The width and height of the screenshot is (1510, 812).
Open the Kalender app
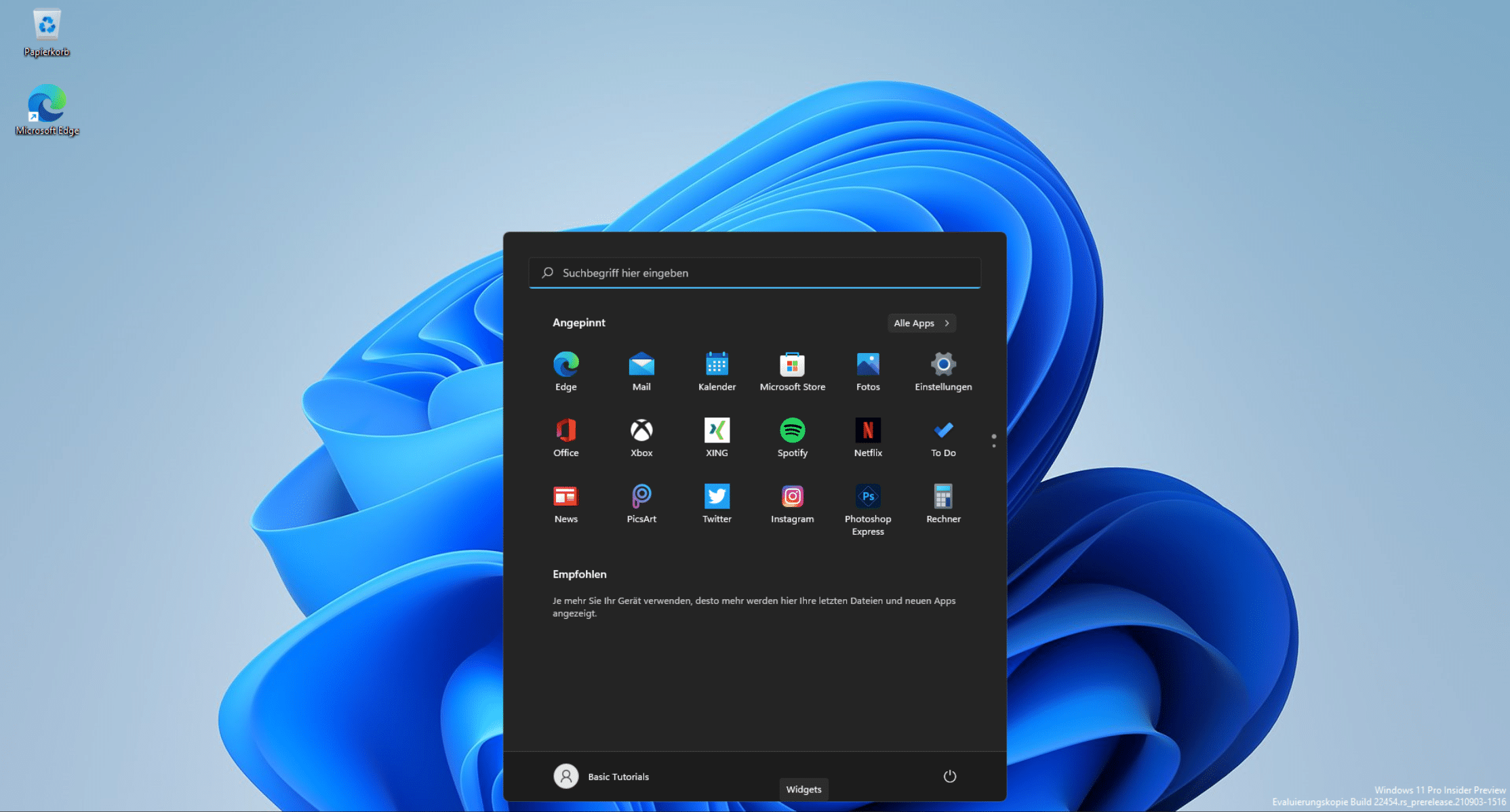point(717,365)
